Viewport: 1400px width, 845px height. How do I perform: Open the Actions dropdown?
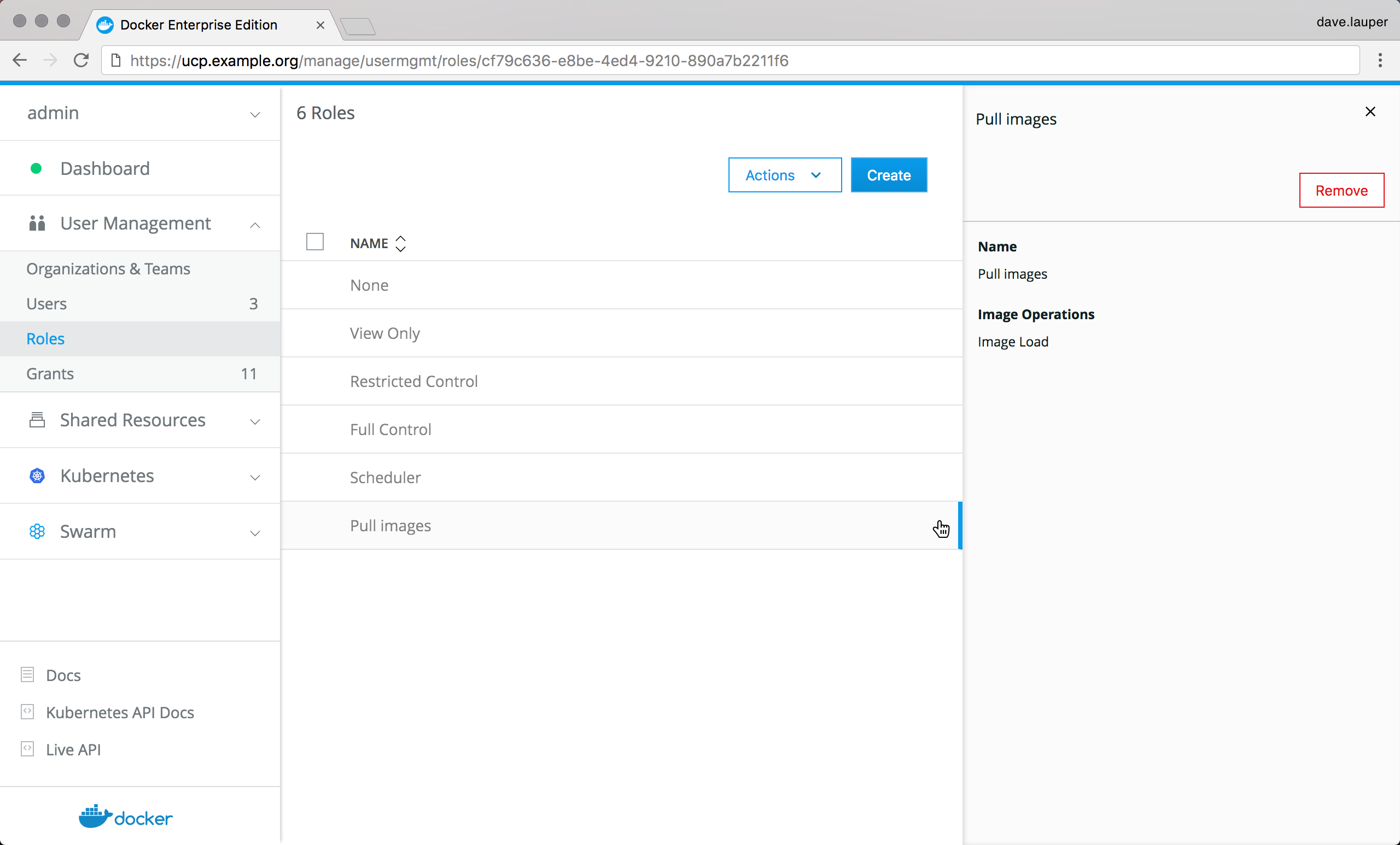pyautogui.click(x=784, y=175)
